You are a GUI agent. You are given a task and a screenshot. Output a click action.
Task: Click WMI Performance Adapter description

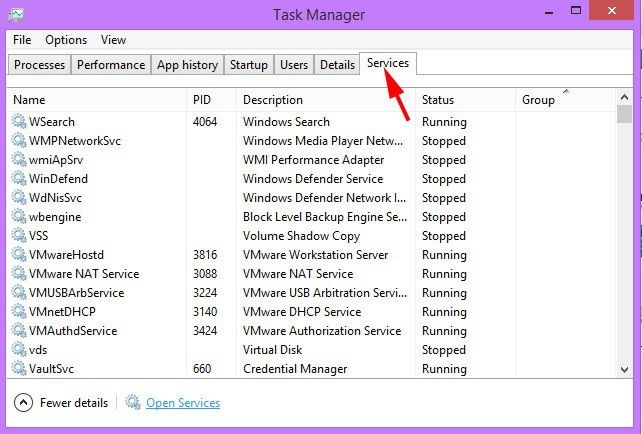click(x=314, y=160)
